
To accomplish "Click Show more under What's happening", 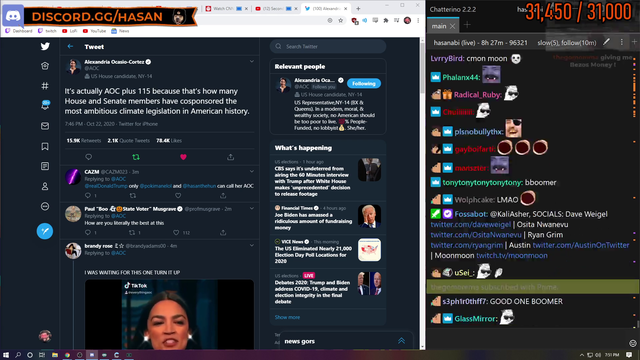I will pos(287,317).
